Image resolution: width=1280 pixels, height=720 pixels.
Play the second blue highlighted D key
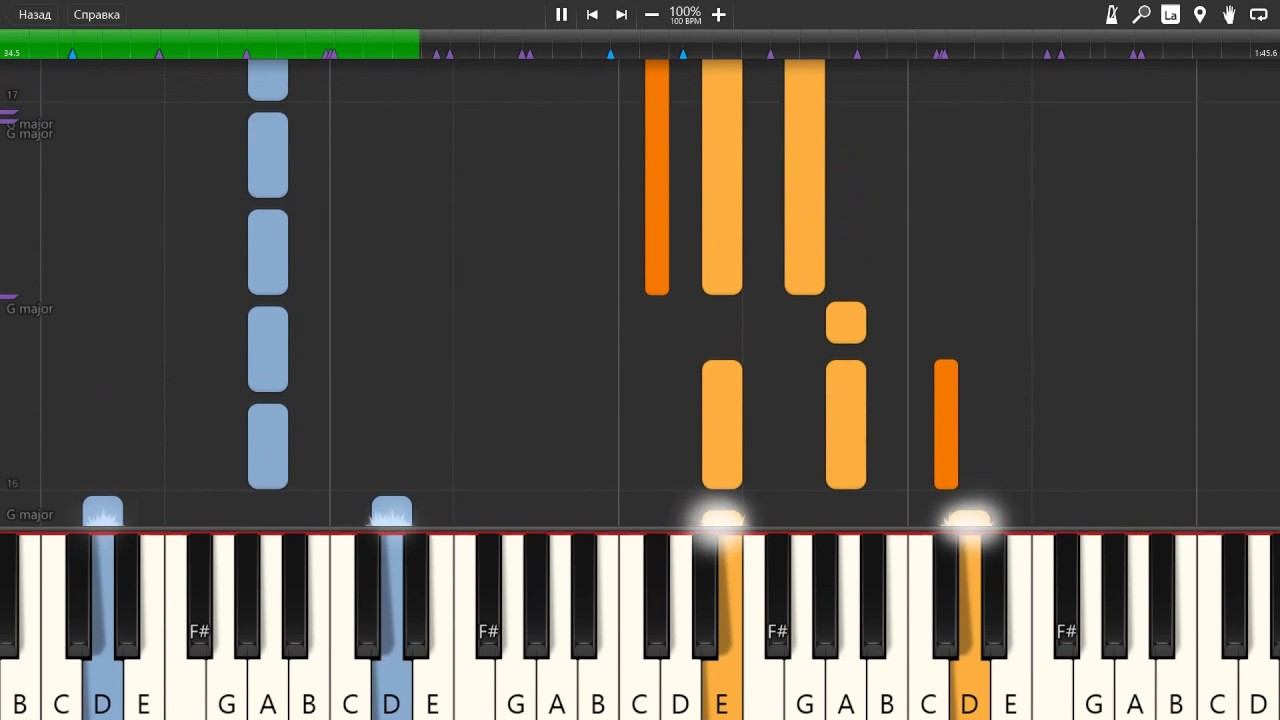[x=391, y=690]
